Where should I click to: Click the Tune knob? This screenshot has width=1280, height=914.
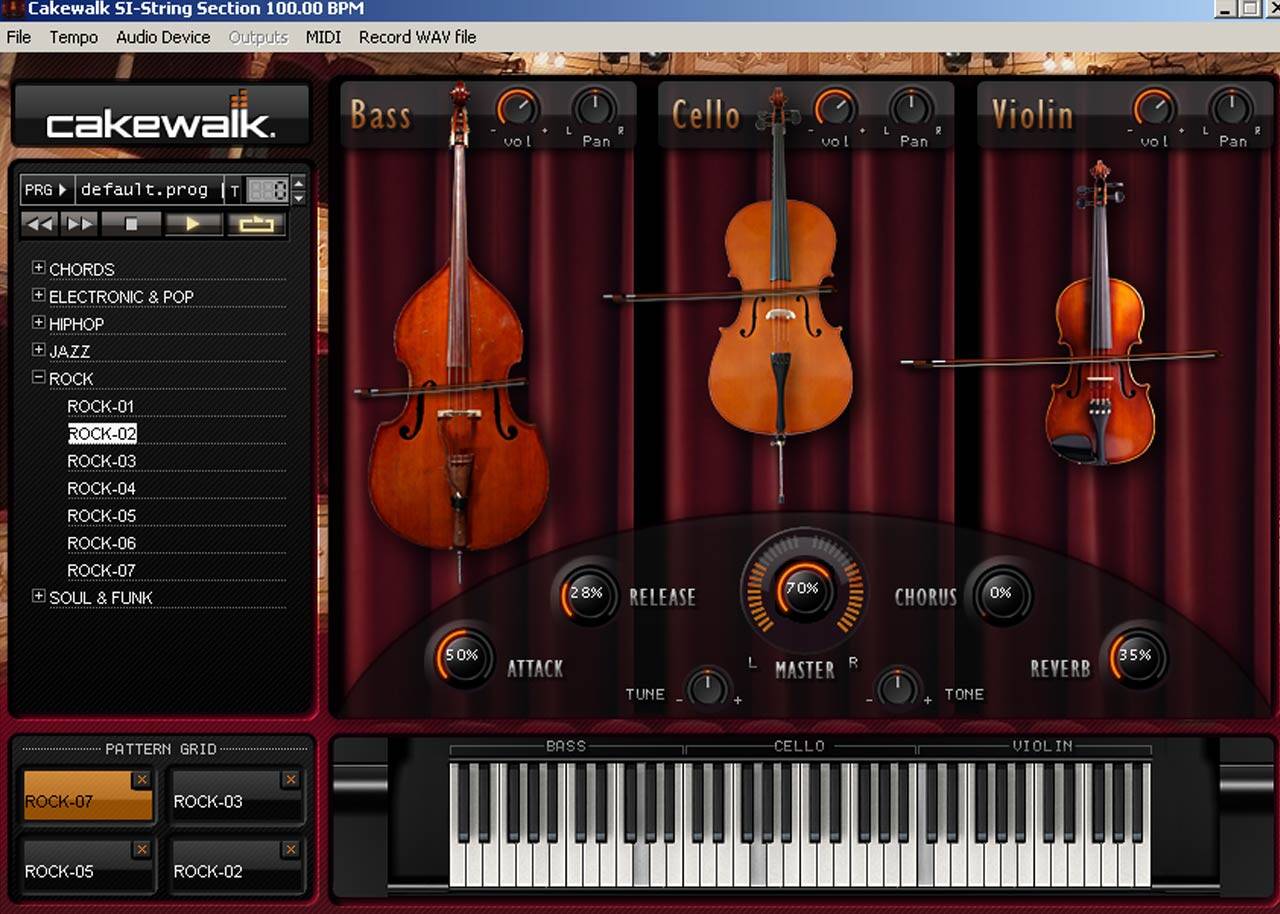(708, 686)
